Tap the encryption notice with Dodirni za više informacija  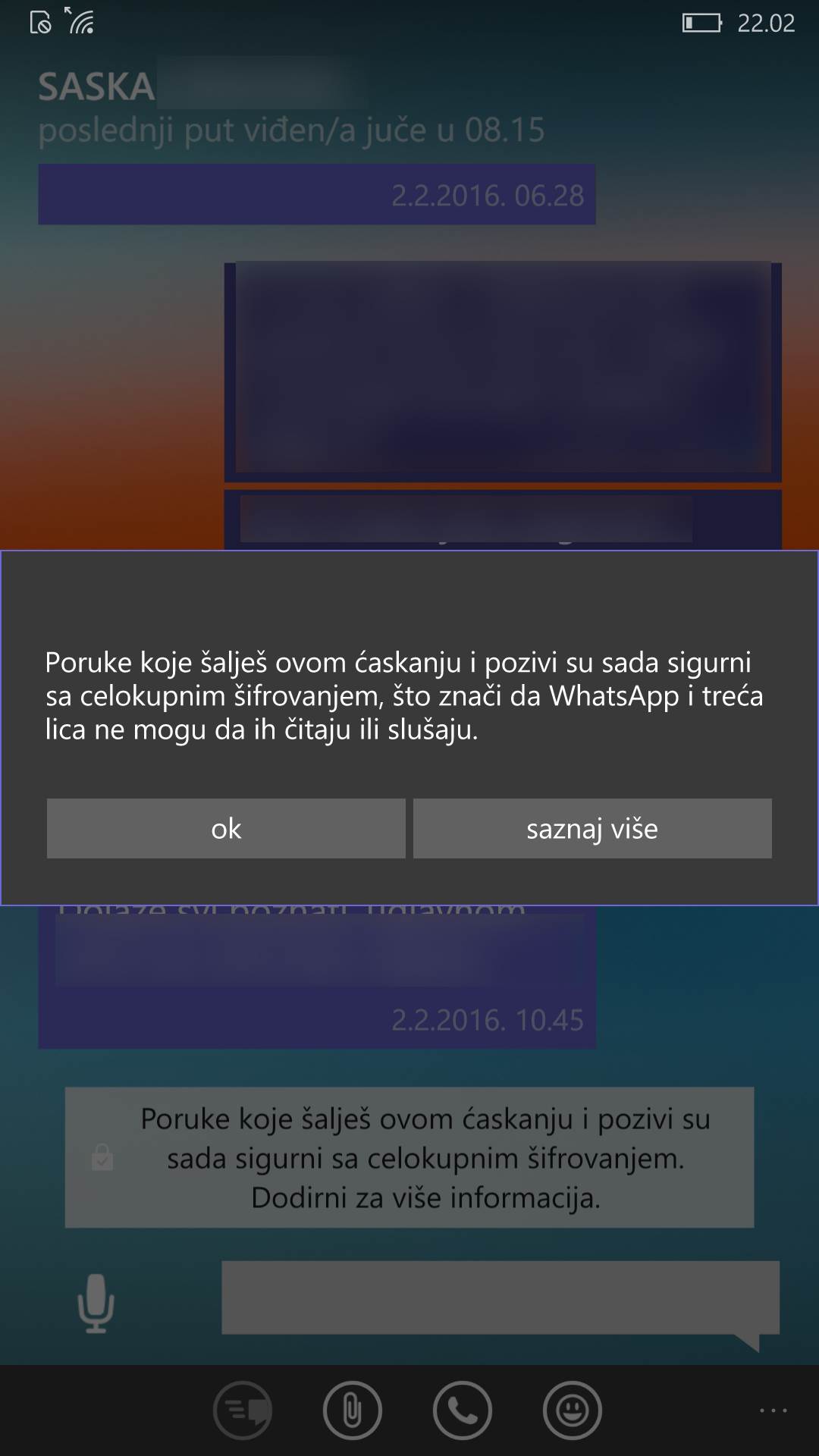tap(409, 1157)
